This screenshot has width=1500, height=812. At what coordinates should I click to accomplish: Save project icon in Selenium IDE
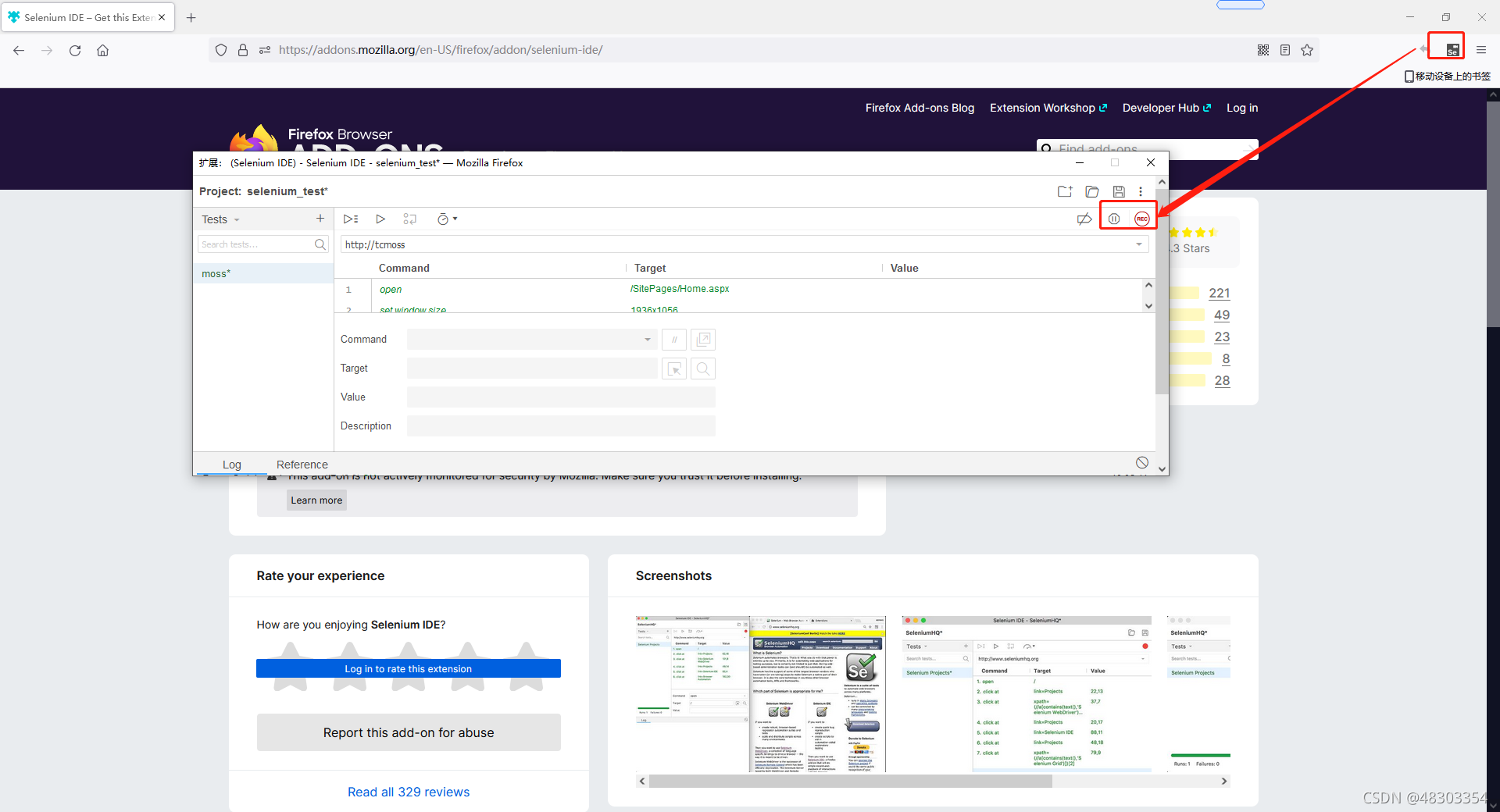click(x=1119, y=191)
